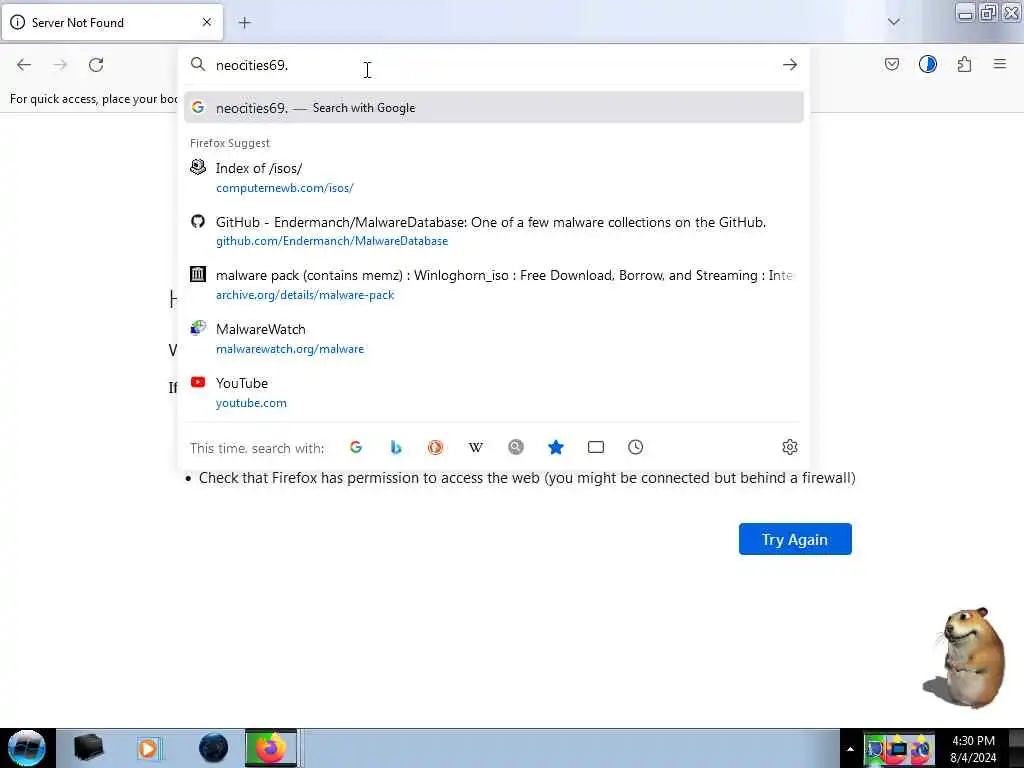This screenshot has height=768, width=1024.
Task: Search bookmarks with the star icon
Action: tap(556, 447)
